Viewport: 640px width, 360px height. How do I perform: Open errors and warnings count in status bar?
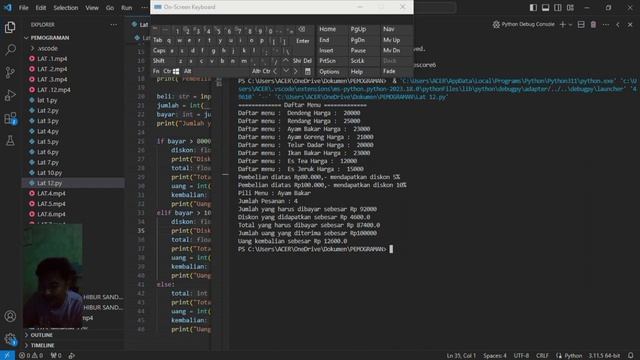point(31,356)
